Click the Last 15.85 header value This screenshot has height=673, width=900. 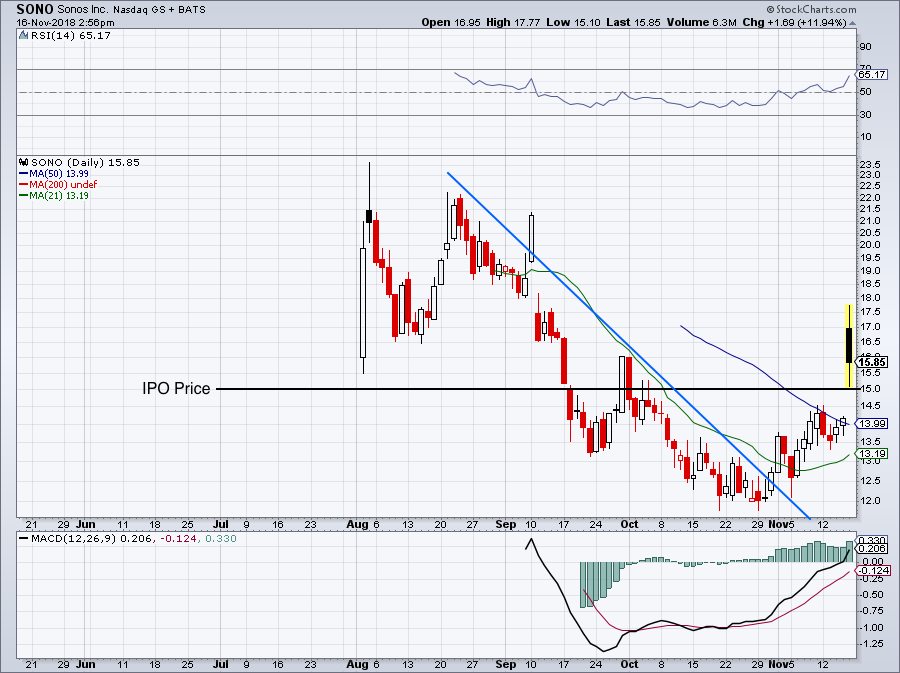coord(634,22)
